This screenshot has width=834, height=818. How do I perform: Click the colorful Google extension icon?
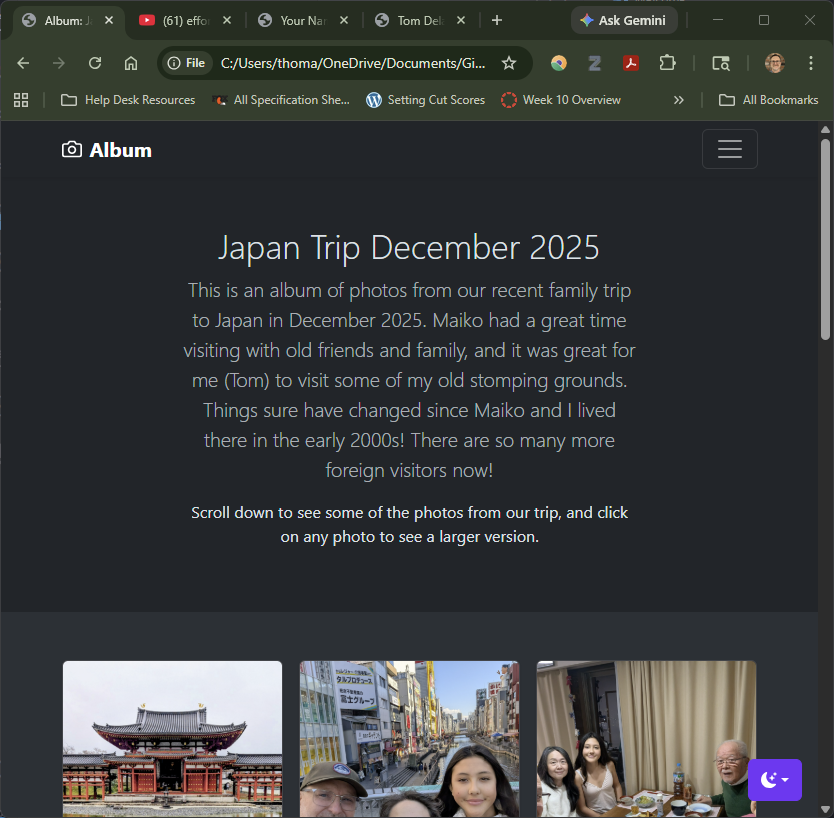click(558, 62)
